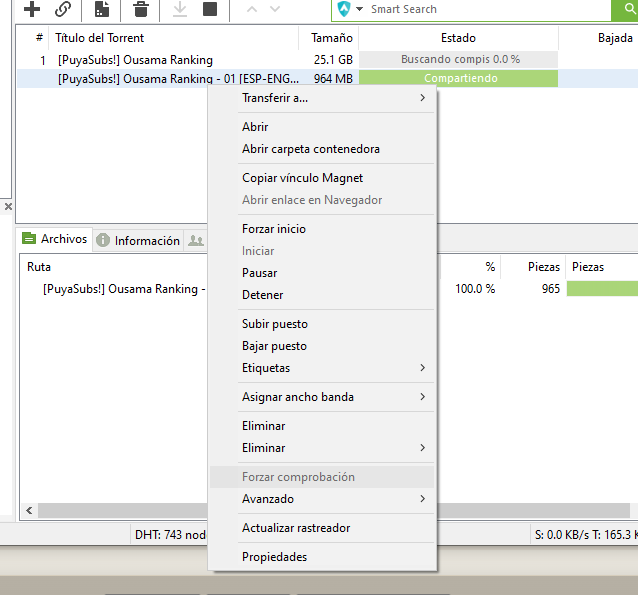Viewport: 638px width, 595px height.
Task: Sort by the Bajada column header
Action: point(599,38)
